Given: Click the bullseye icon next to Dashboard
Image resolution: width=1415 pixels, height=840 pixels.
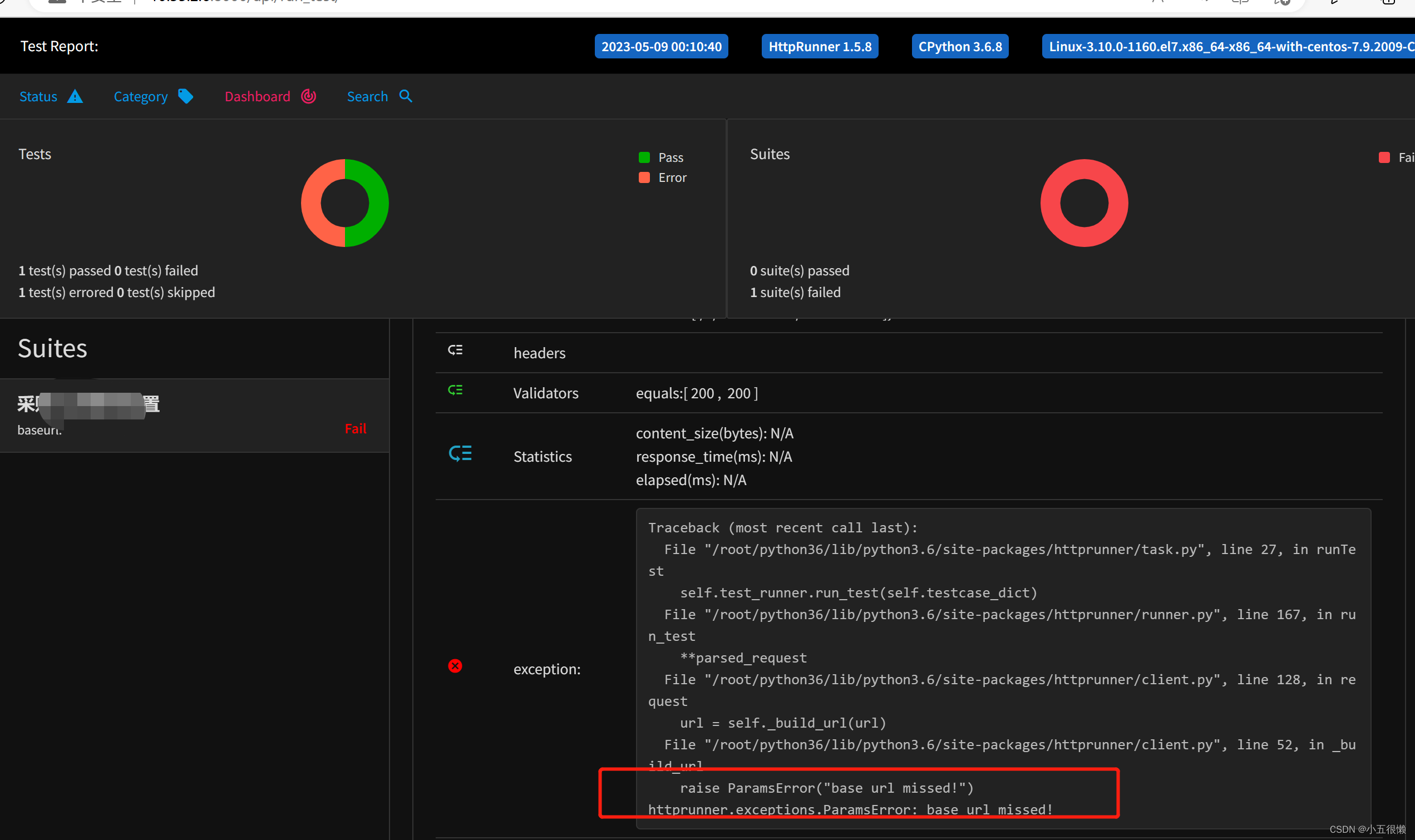Looking at the screenshot, I should pos(307,96).
